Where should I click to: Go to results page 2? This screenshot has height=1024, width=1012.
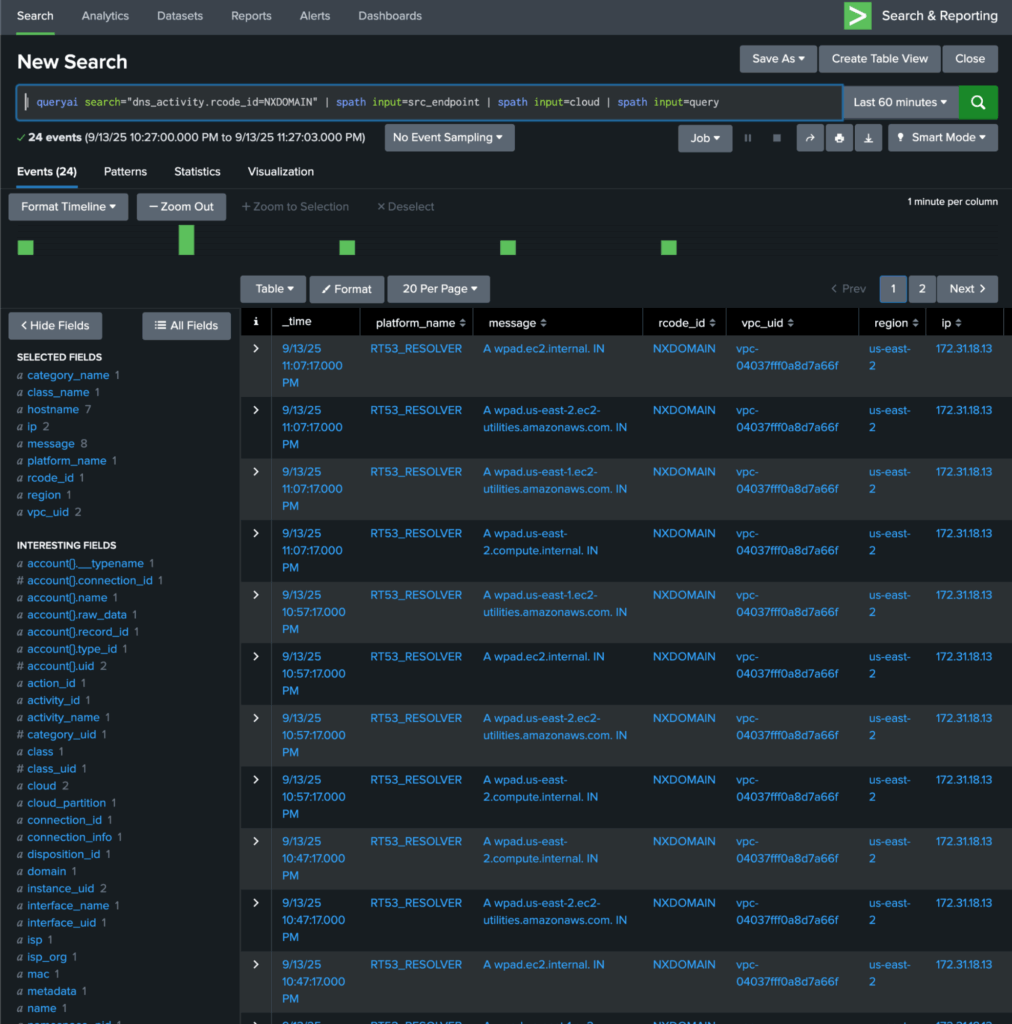pos(922,289)
